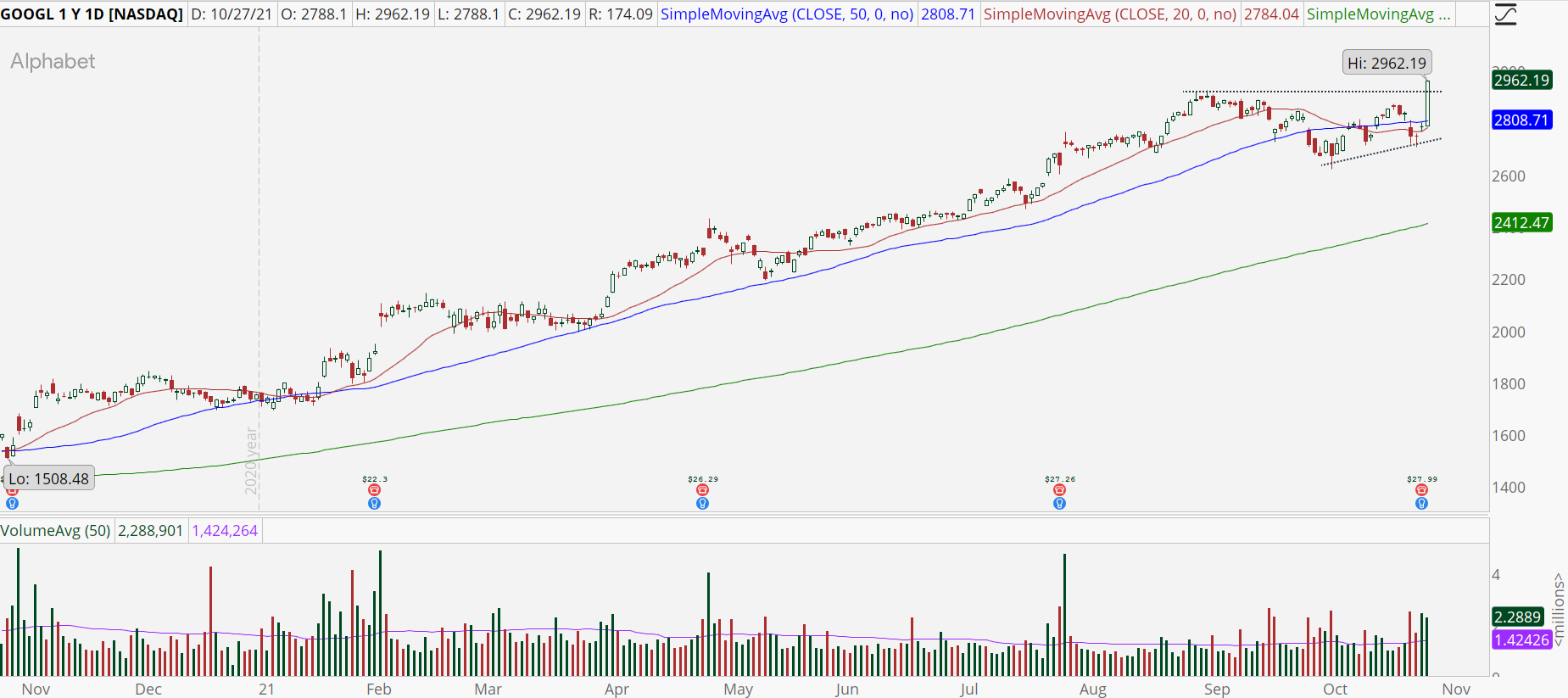Select the L: 2788.1 low value
The height and width of the screenshot is (698, 1568).
(x=468, y=14)
